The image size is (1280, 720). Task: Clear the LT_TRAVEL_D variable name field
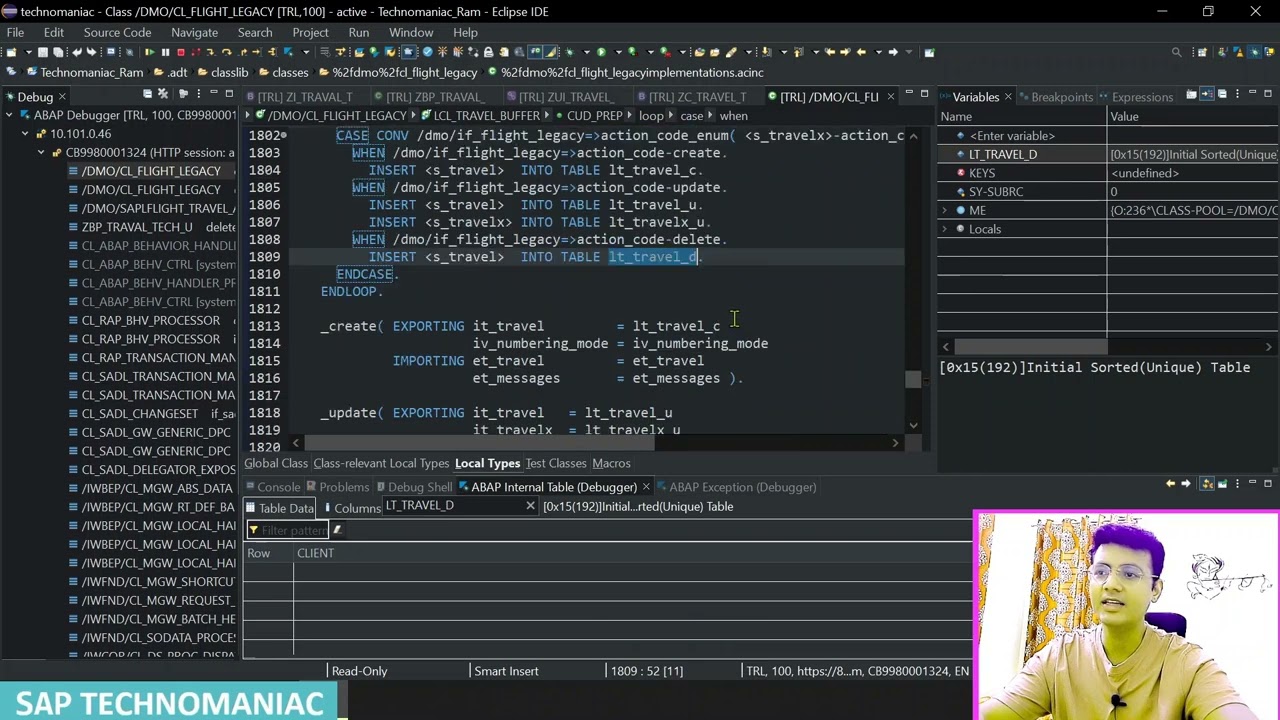(x=530, y=506)
